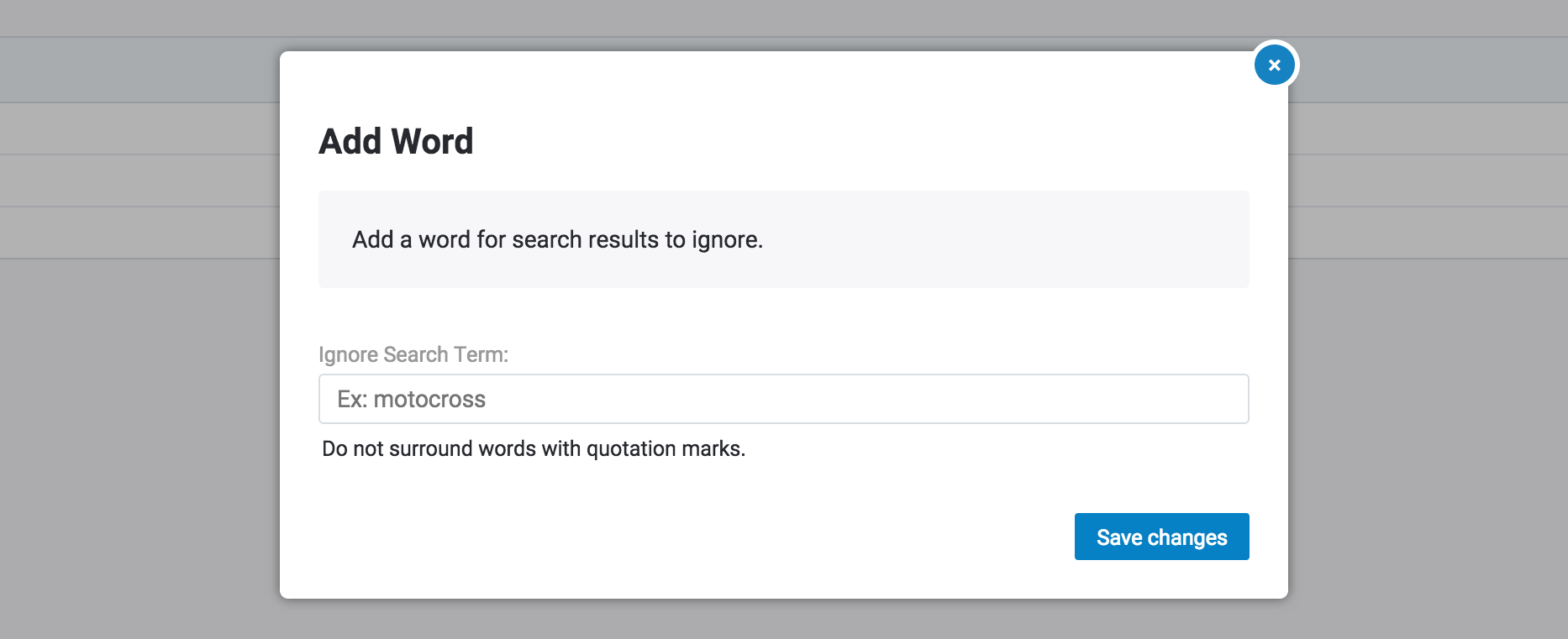This screenshot has width=1568, height=639.
Task: Click the word "Do" in the hint text
Action: click(334, 448)
